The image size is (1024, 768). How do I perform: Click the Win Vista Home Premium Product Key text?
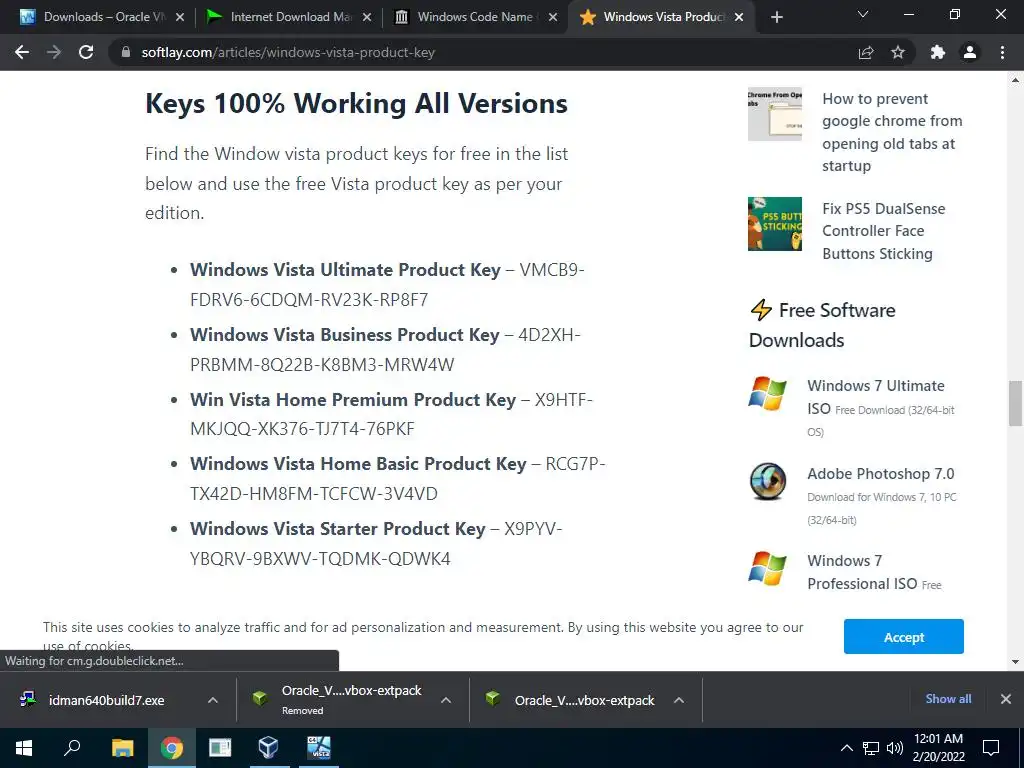[353, 399]
